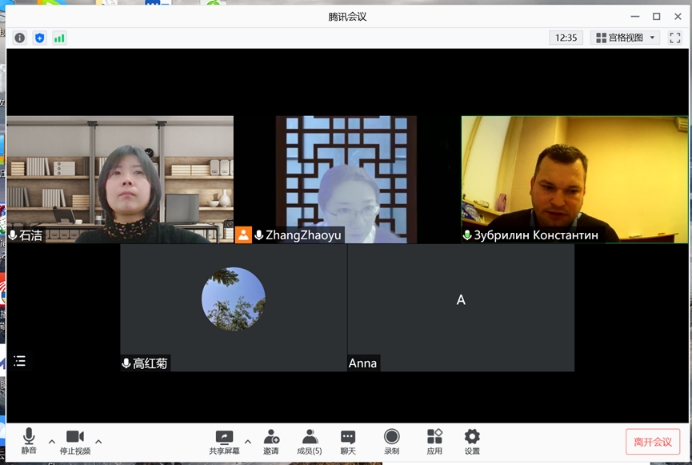
Task: Click the blue security shield icon
Action: (40, 38)
